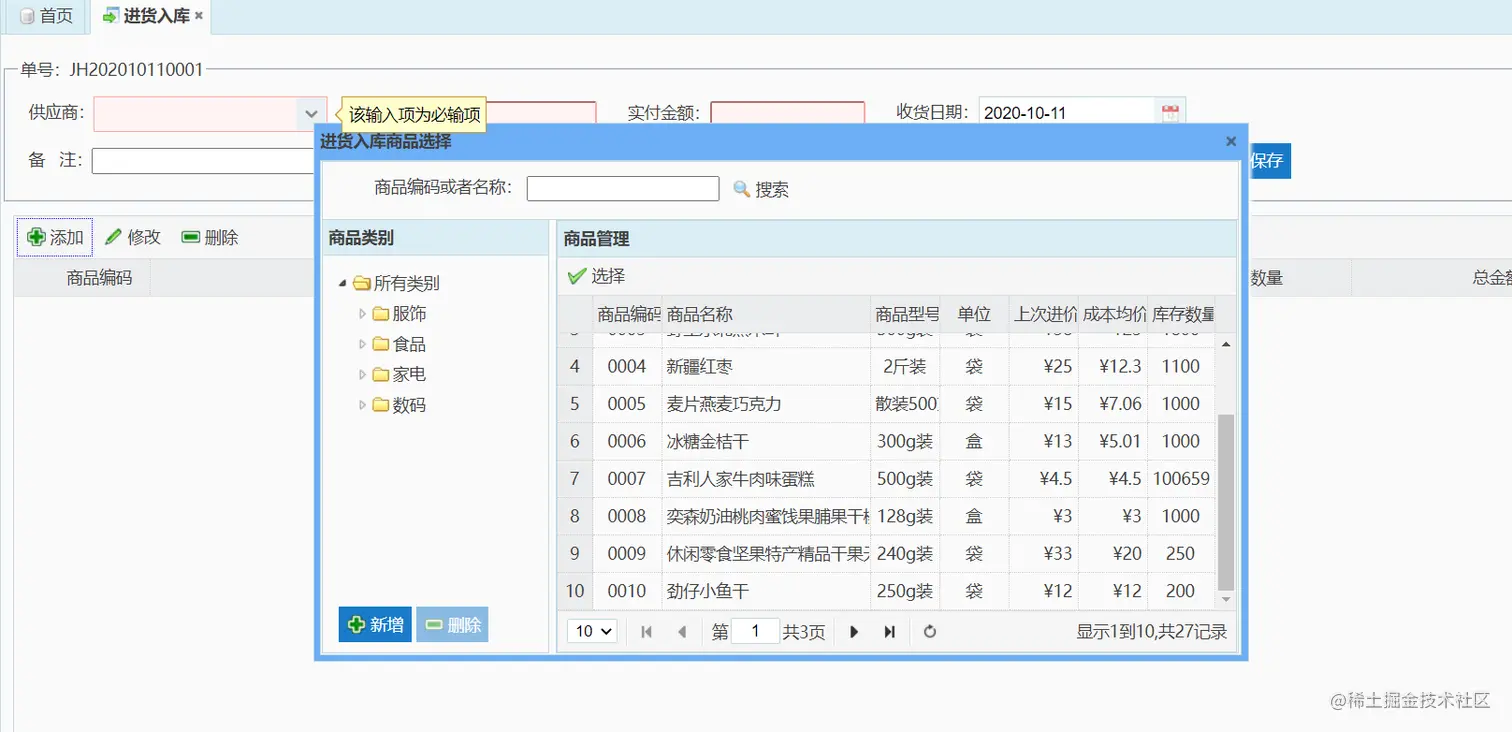Image resolution: width=1512 pixels, height=732 pixels.
Task: Click the 库存数量 column header
Action: tap(1181, 314)
